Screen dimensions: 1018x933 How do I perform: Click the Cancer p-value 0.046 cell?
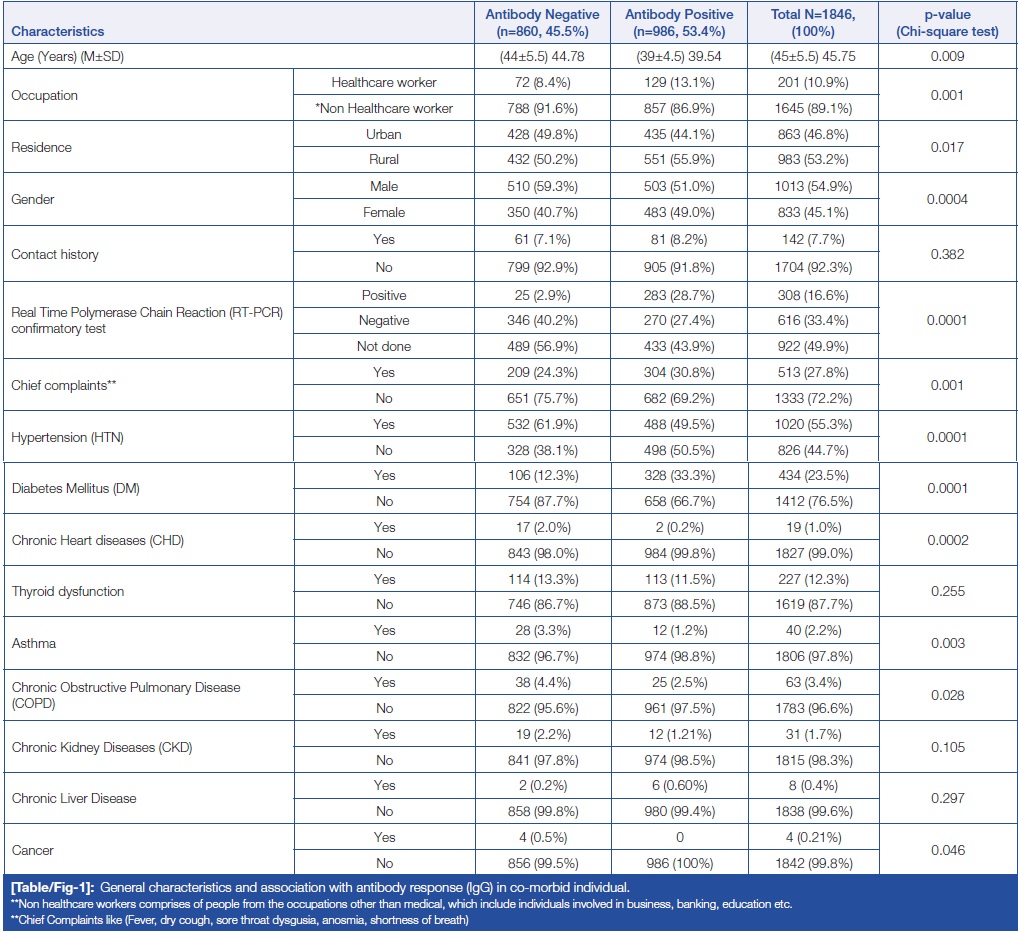(x=945, y=851)
